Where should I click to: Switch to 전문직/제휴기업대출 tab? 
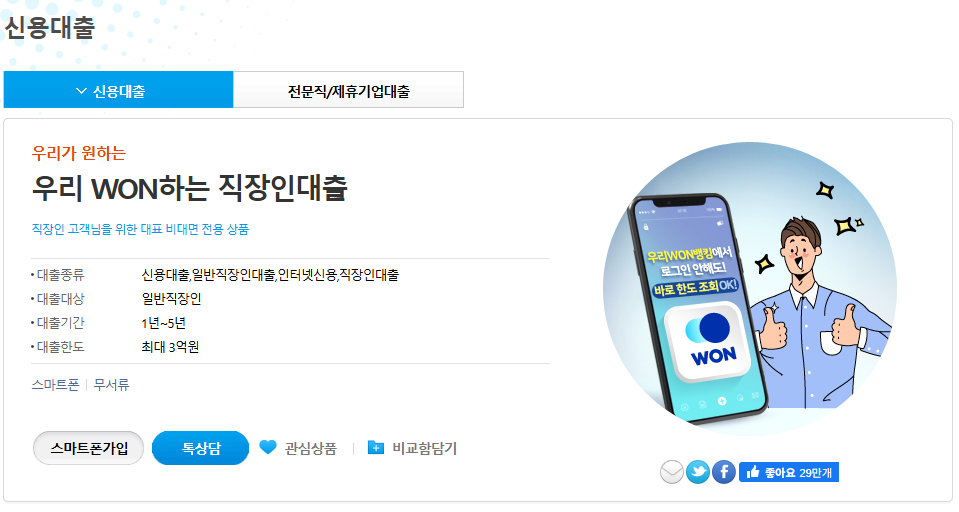coord(349,90)
